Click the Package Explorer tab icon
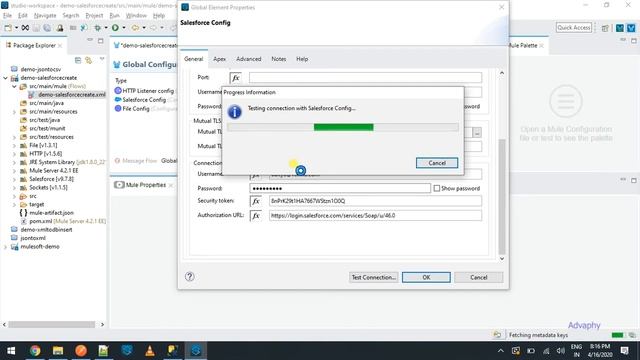This screenshot has height=360, width=640. point(8,45)
